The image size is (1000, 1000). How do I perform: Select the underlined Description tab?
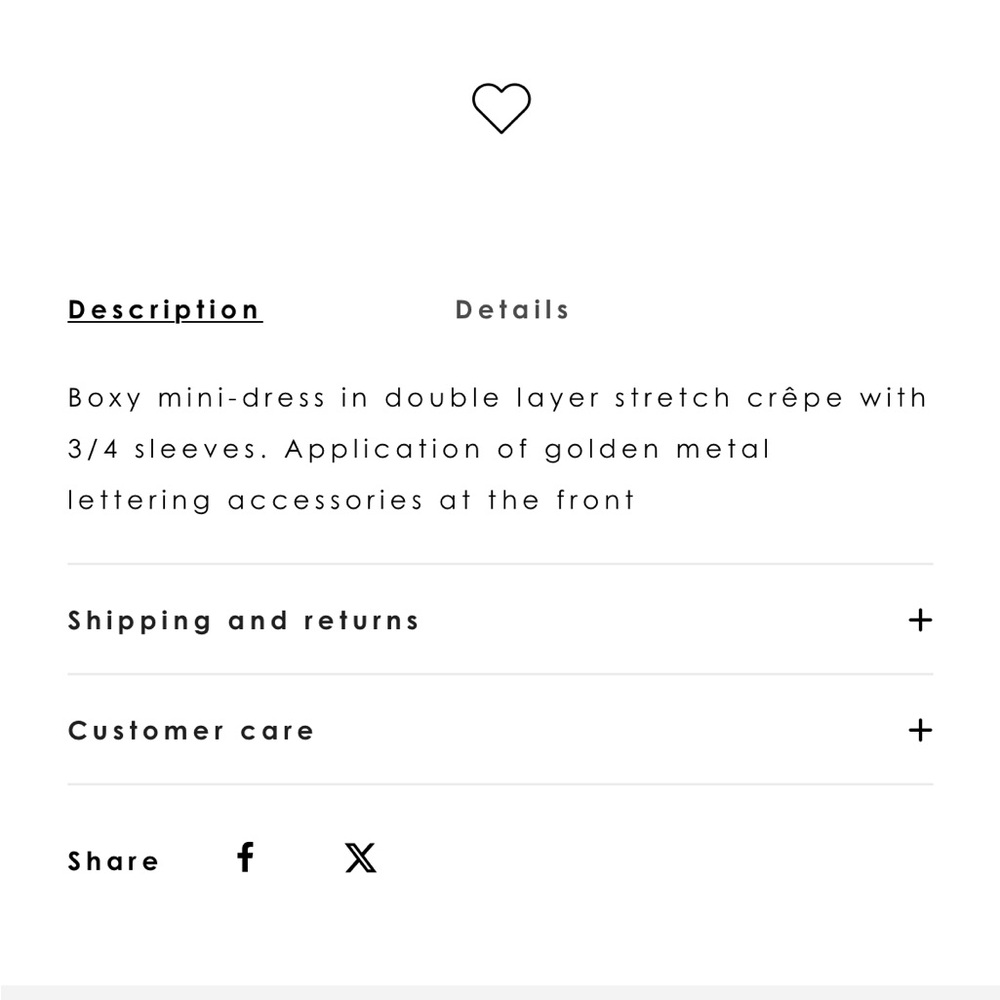click(x=165, y=310)
